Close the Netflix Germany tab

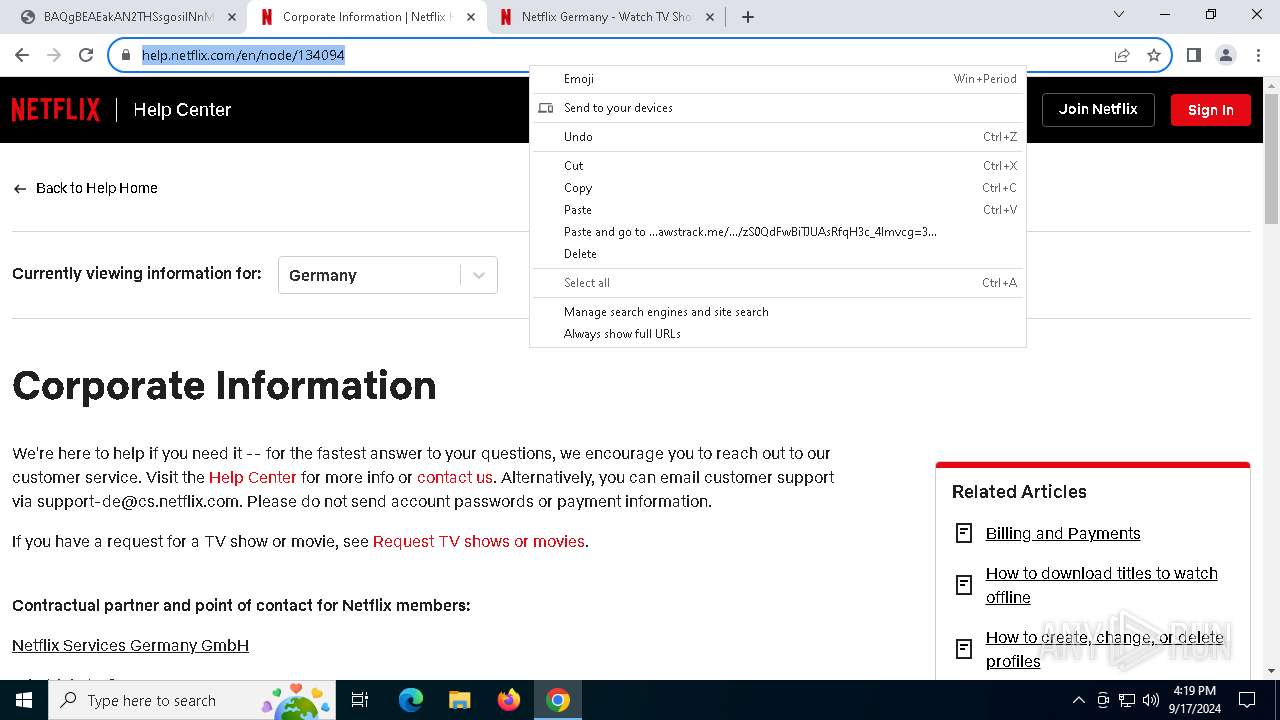710,17
